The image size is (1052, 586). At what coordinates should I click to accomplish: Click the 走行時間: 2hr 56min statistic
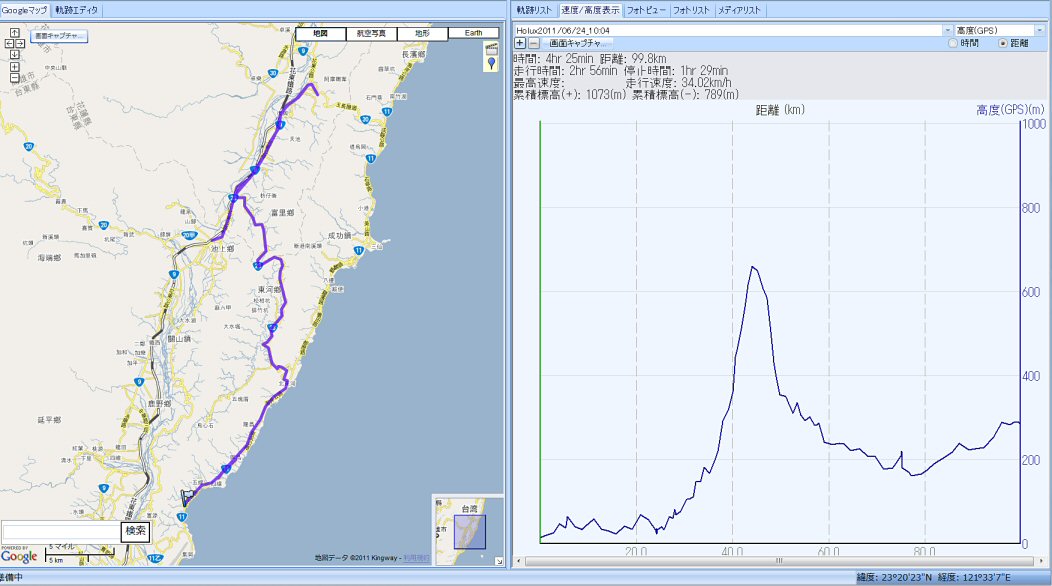(566, 70)
